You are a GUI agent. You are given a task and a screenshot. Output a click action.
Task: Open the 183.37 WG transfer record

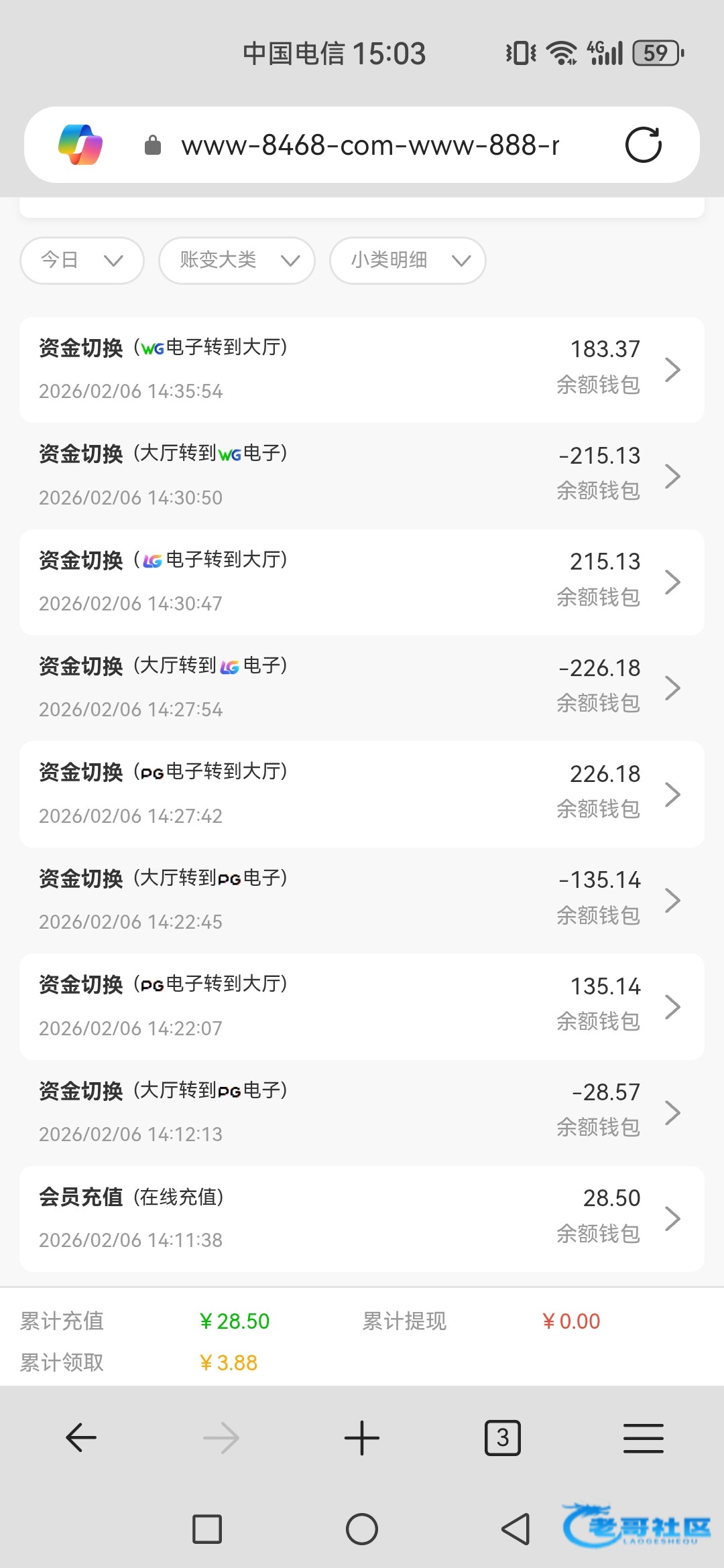coord(362,369)
